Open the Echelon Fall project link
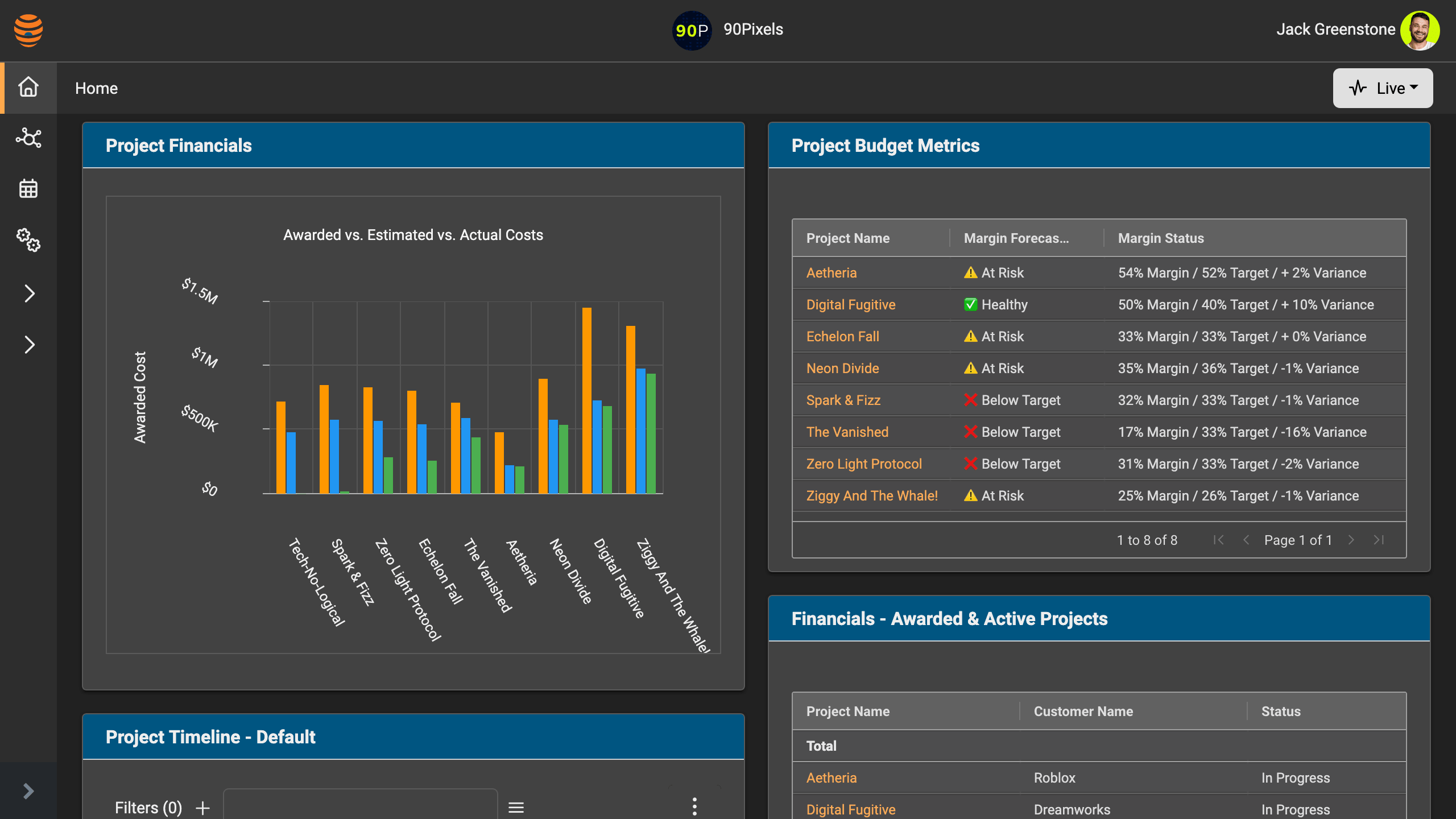The height and width of the screenshot is (819, 1456). [842, 336]
